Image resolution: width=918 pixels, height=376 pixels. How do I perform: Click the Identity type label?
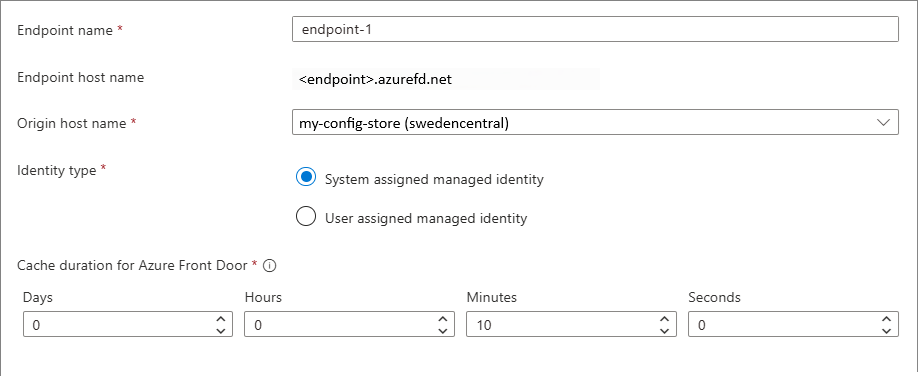point(57,170)
